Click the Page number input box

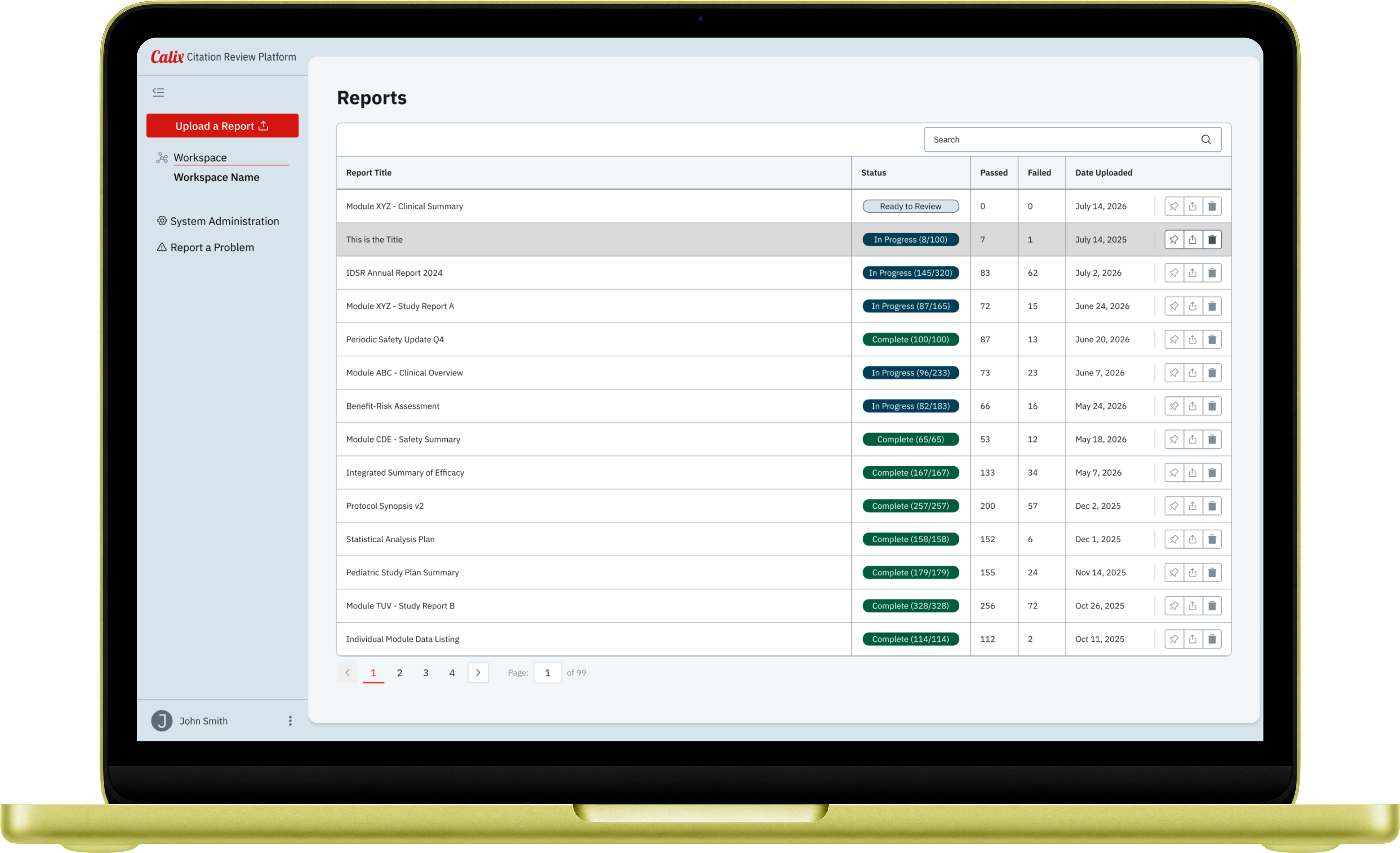point(548,672)
